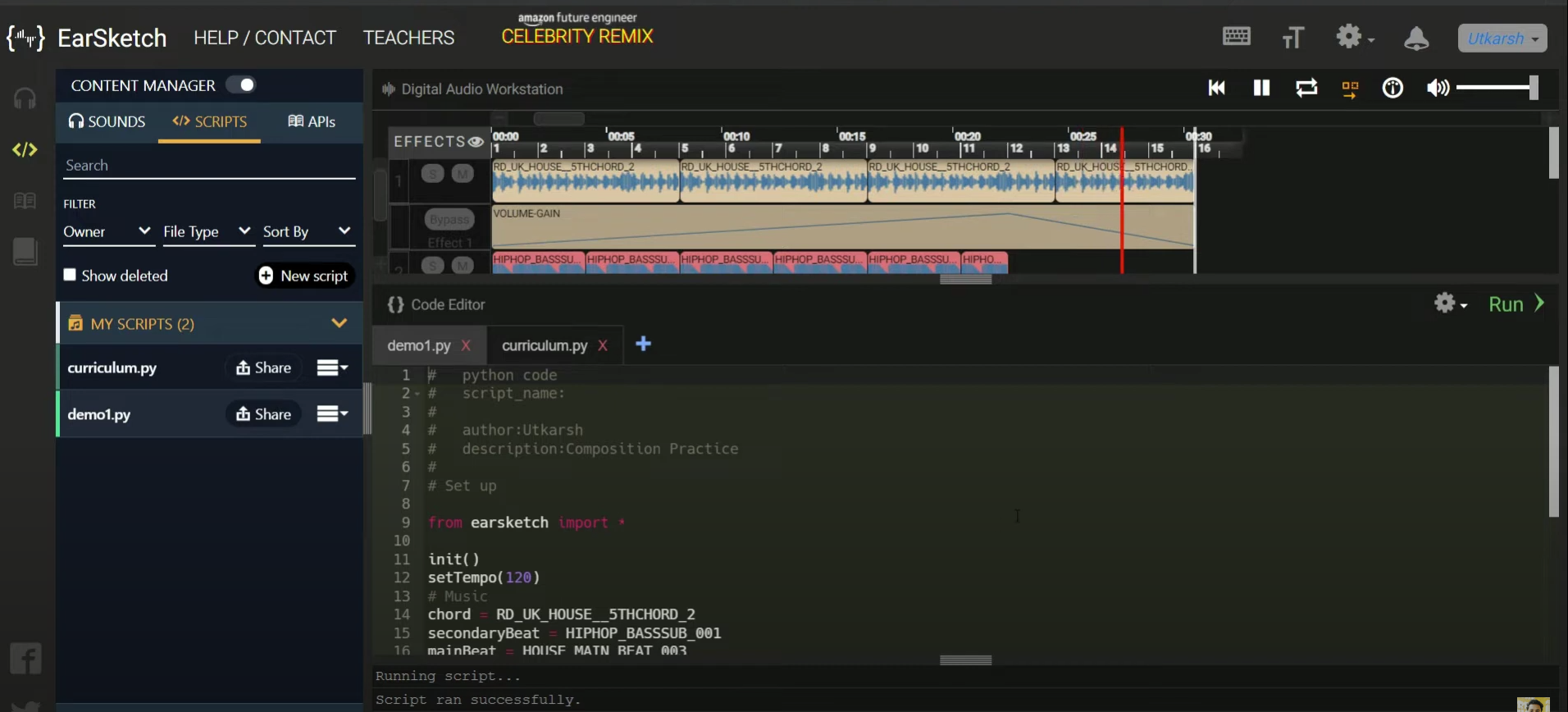Switch to the SOUNDS tab

pyautogui.click(x=107, y=121)
